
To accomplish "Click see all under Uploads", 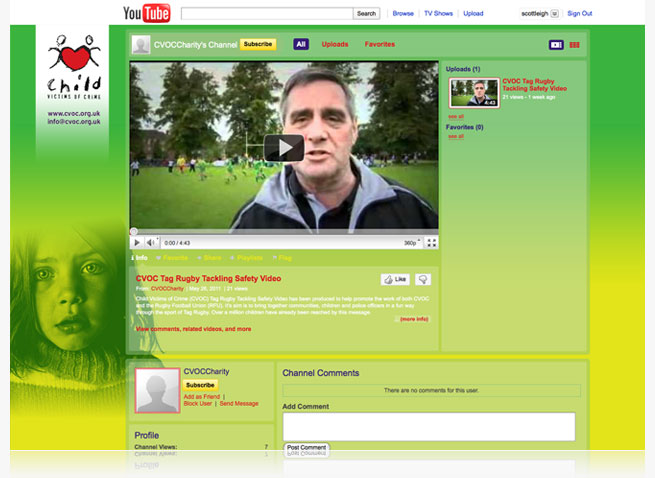I will 456,117.
